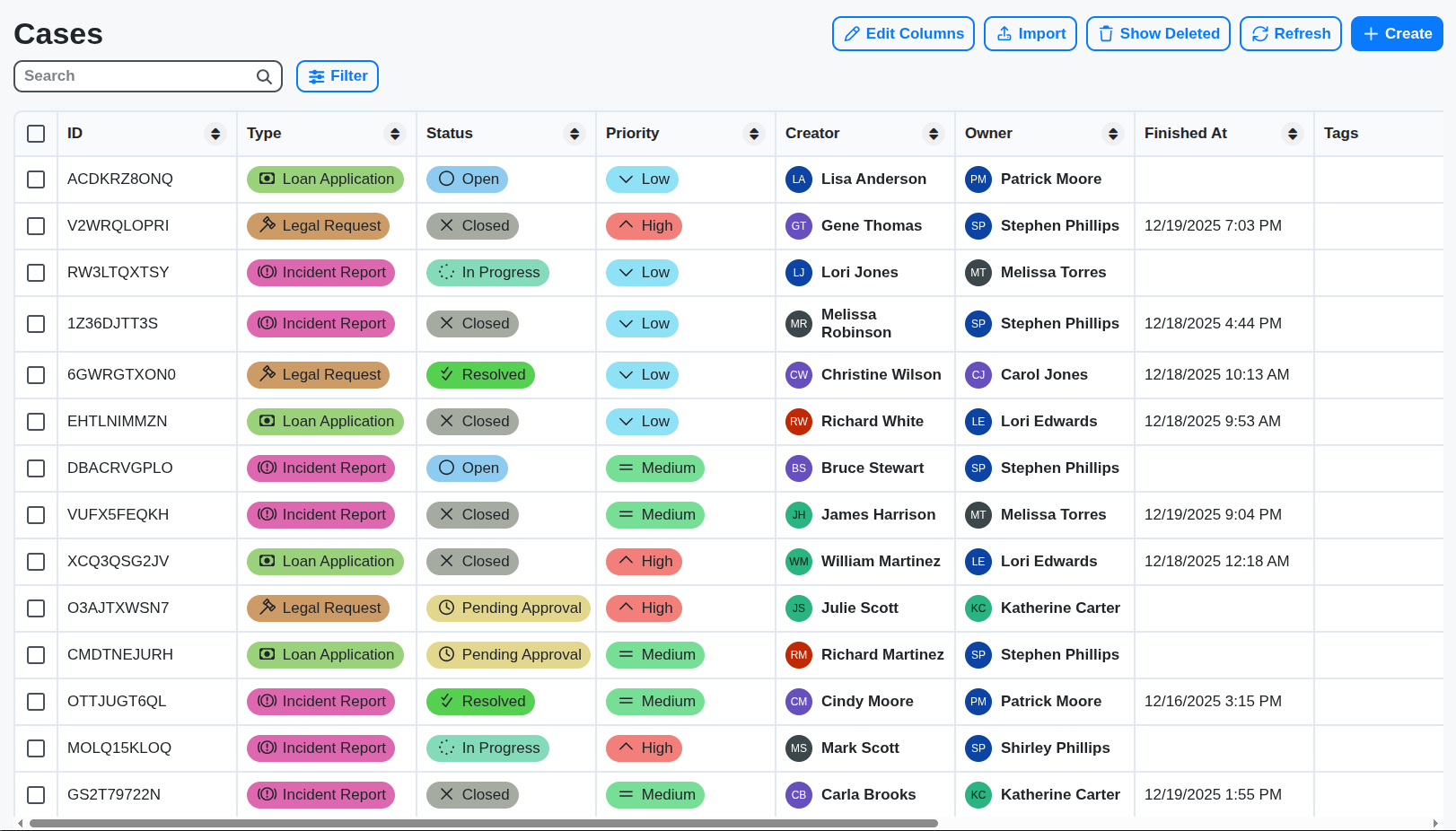Select the Filter icon button
Viewport: 1456px width, 831px height.
(316, 76)
